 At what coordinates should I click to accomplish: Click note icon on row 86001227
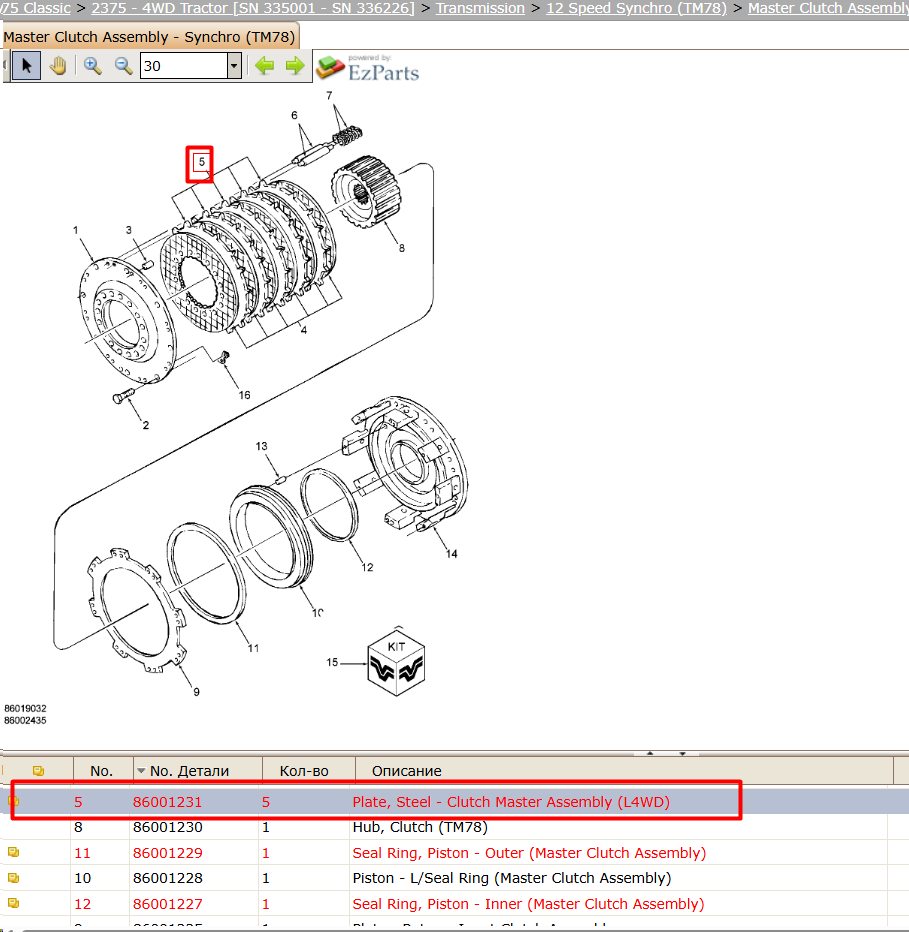(x=13, y=903)
